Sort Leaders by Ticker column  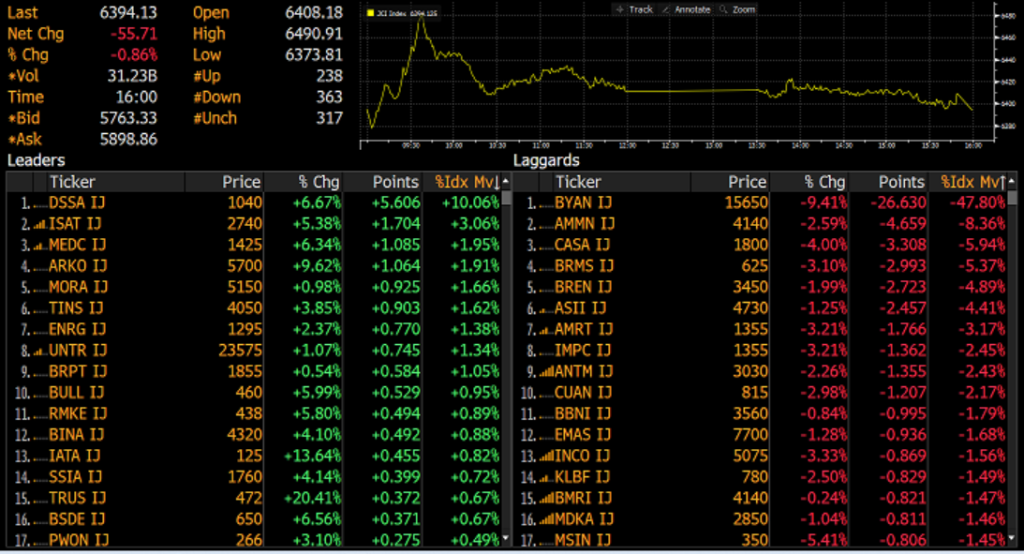[x=72, y=182]
